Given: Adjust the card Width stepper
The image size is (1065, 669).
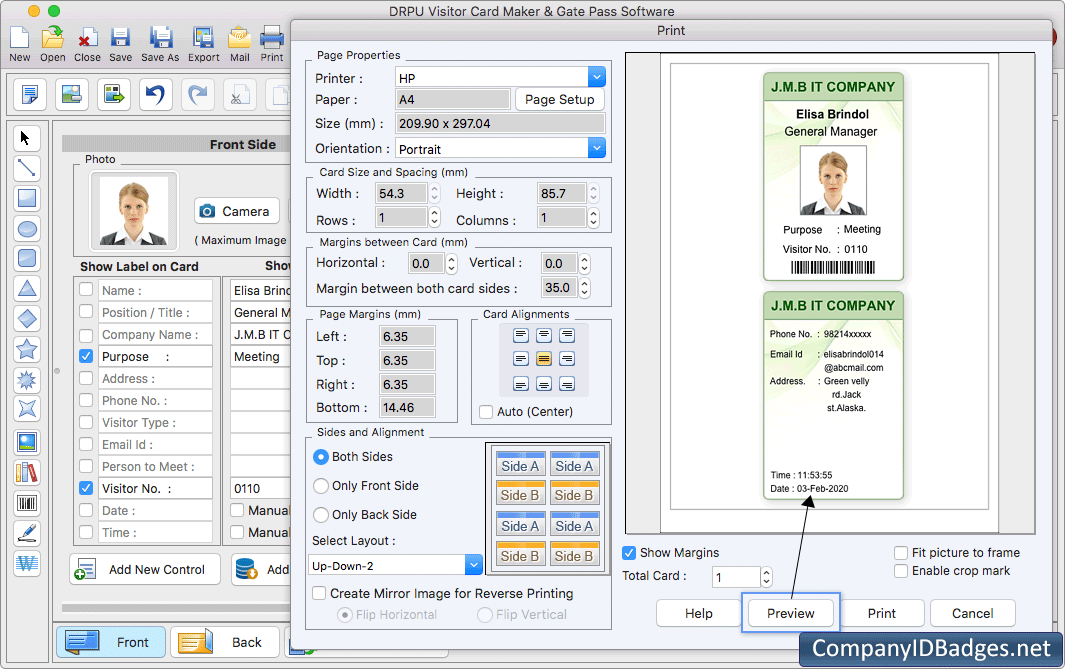Looking at the screenshot, I should [435, 194].
